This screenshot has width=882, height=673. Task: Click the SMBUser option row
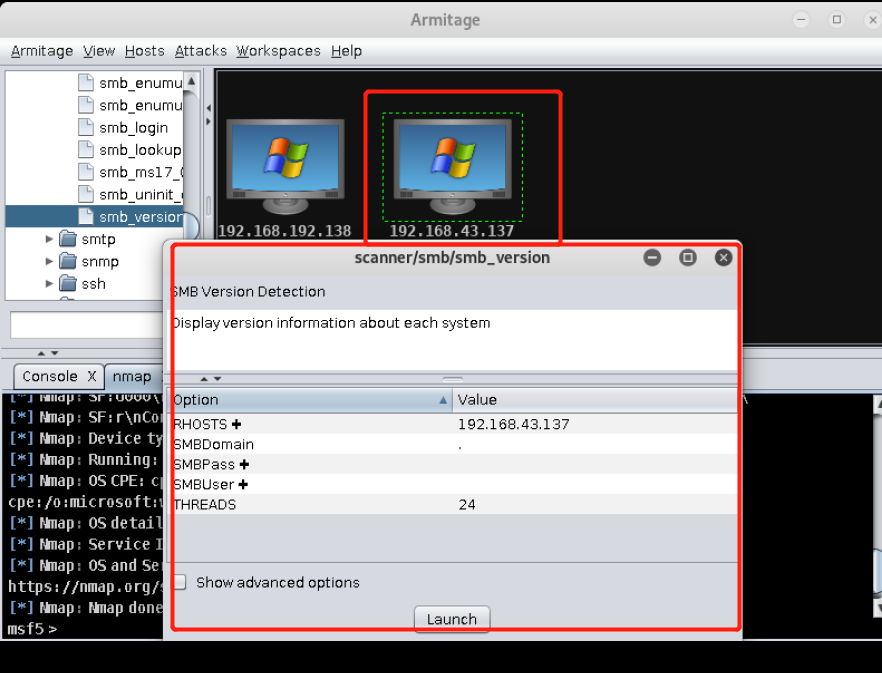coord(453,484)
